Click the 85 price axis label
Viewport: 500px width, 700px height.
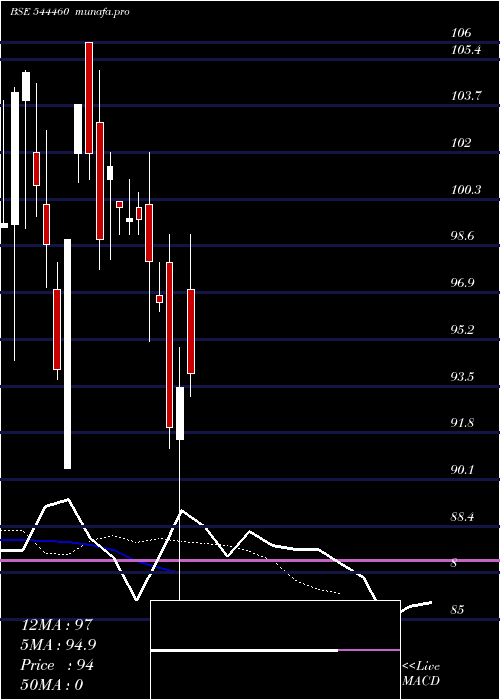tap(458, 610)
